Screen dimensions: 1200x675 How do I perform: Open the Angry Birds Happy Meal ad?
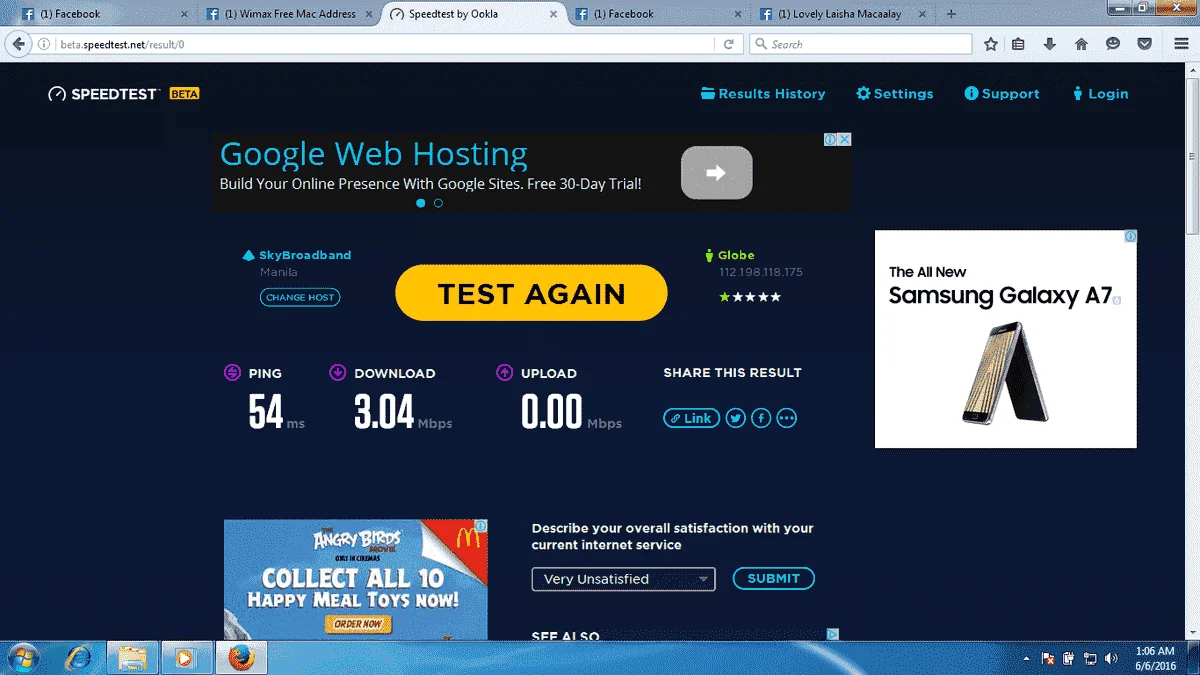tap(356, 579)
